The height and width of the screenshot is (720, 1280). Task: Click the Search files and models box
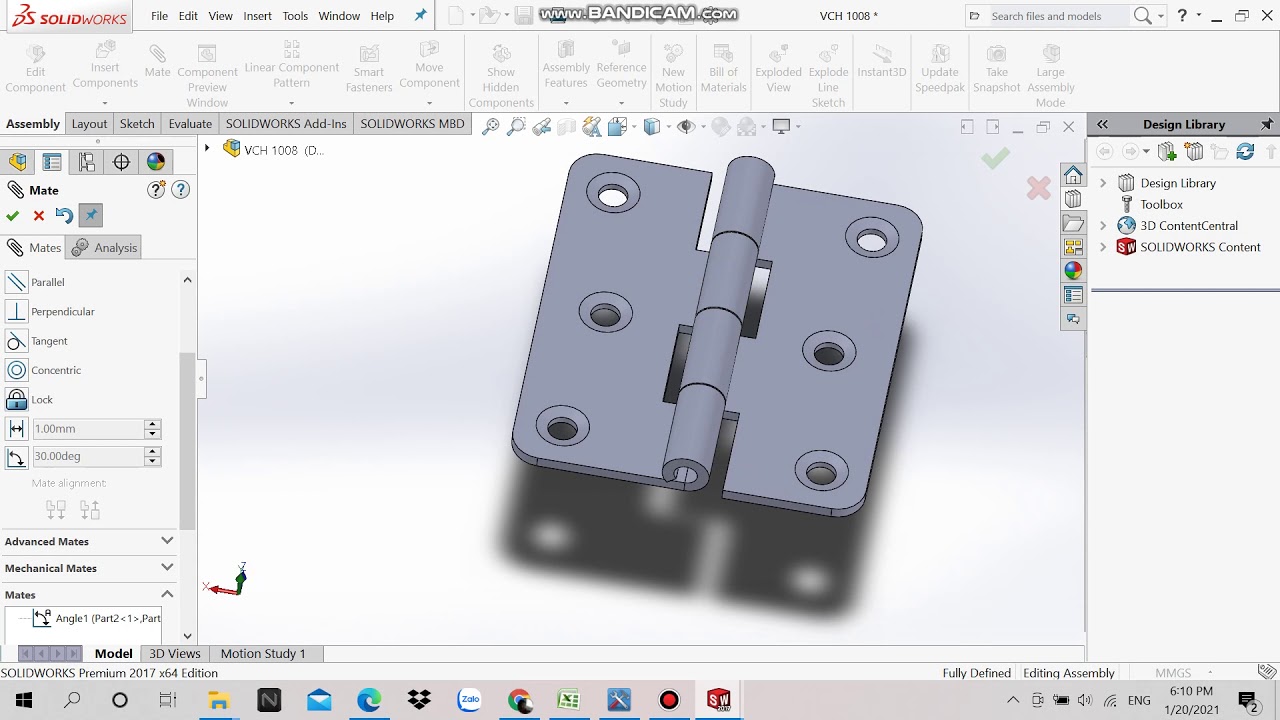click(1058, 16)
